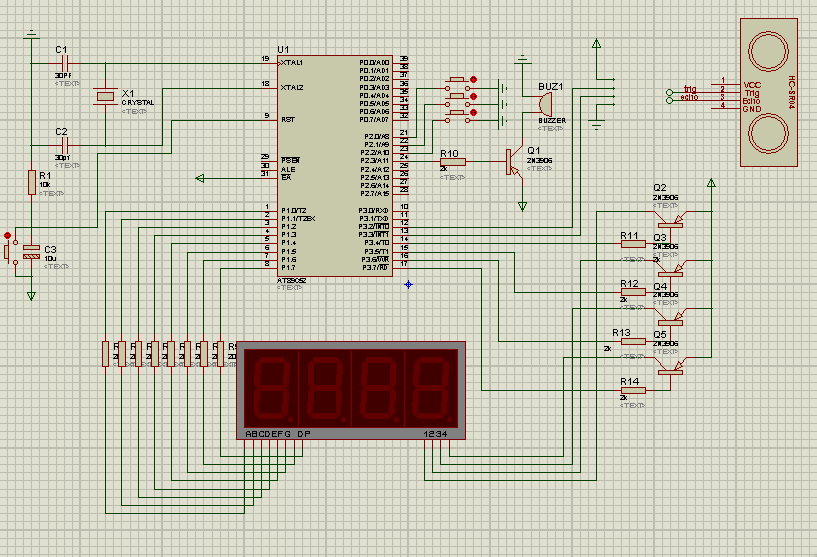
Task: Select capacitor C2 symbol
Action: 65,145
